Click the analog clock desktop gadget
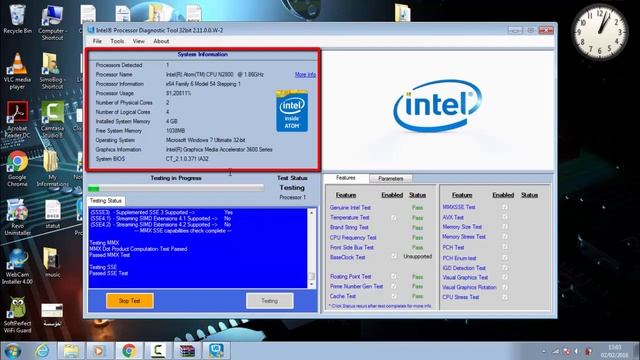Screen dimensions: 640x360 (x=600, y=32)
